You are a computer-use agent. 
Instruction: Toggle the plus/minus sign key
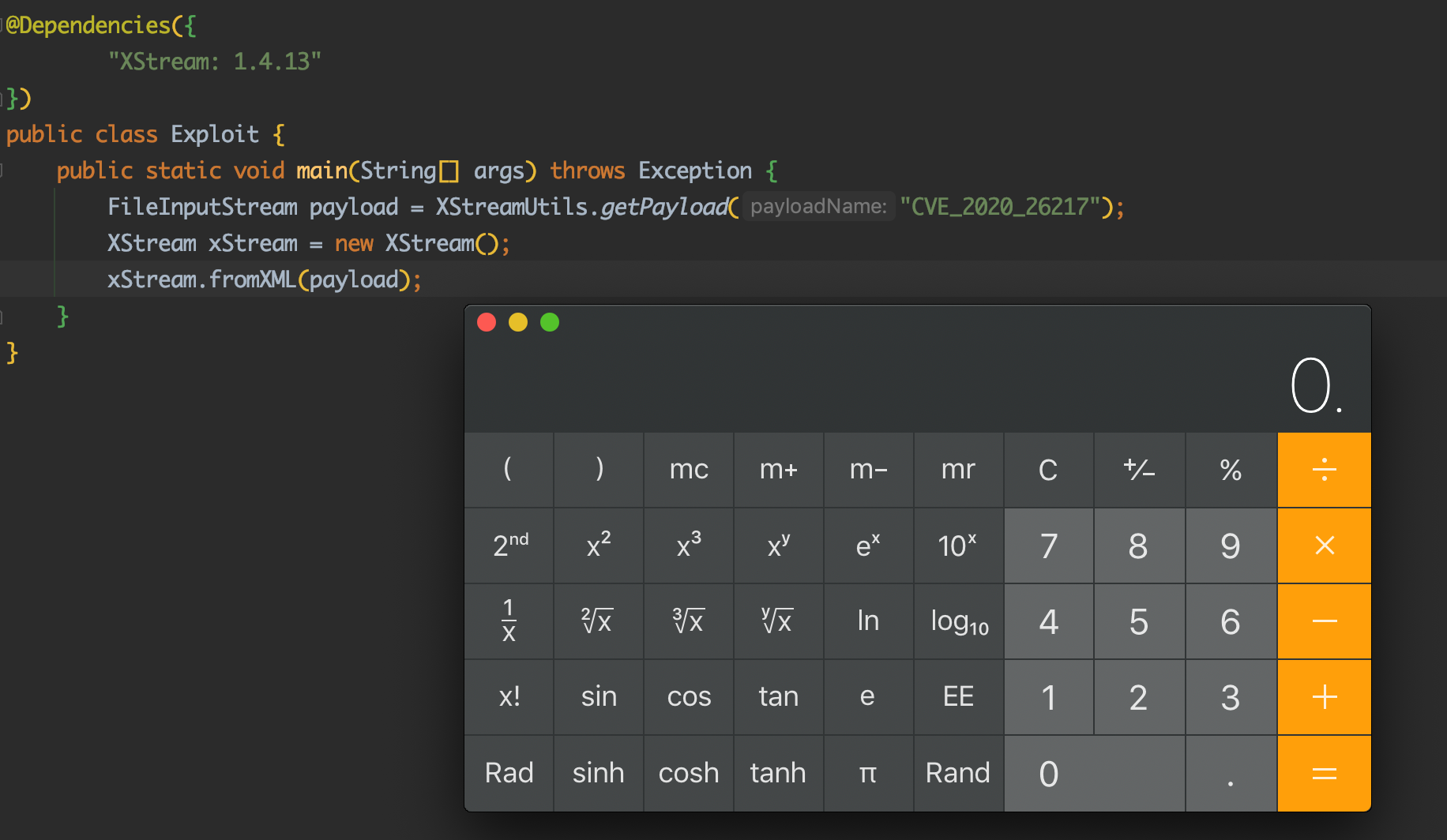pyautogui.click(x=1139, y=470)
